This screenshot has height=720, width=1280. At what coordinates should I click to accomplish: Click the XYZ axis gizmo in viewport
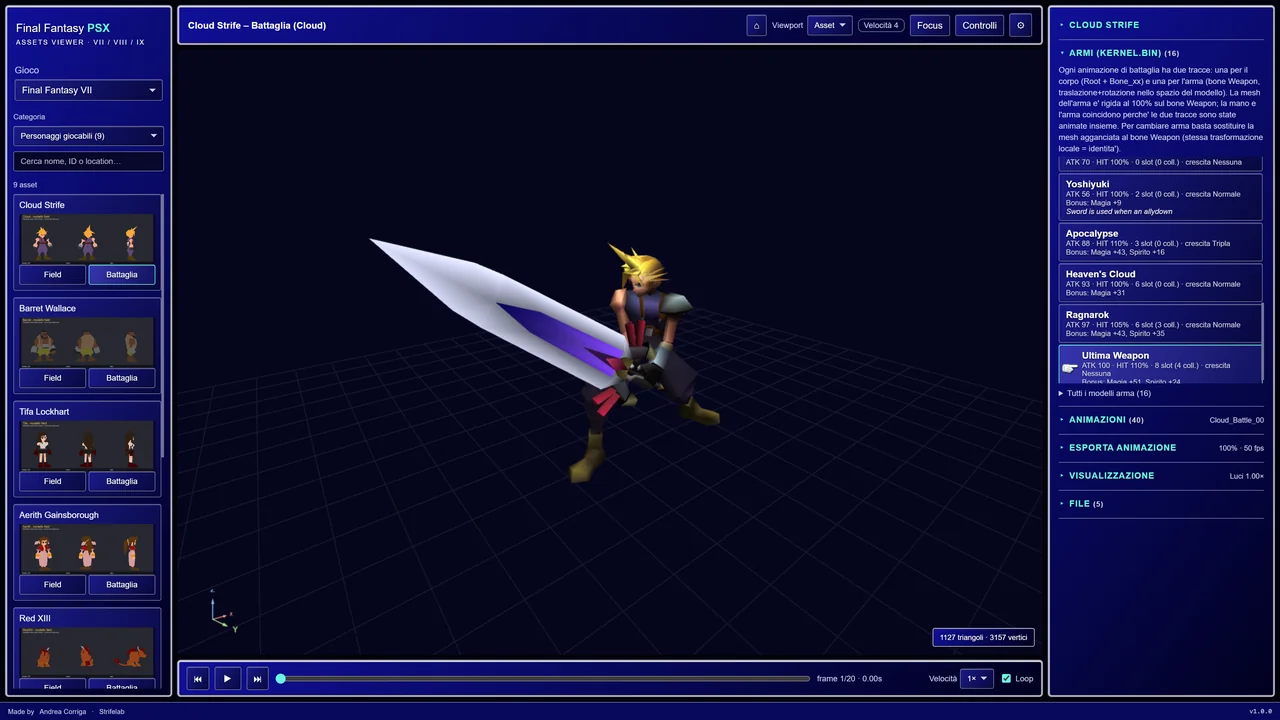coord(224,611)
